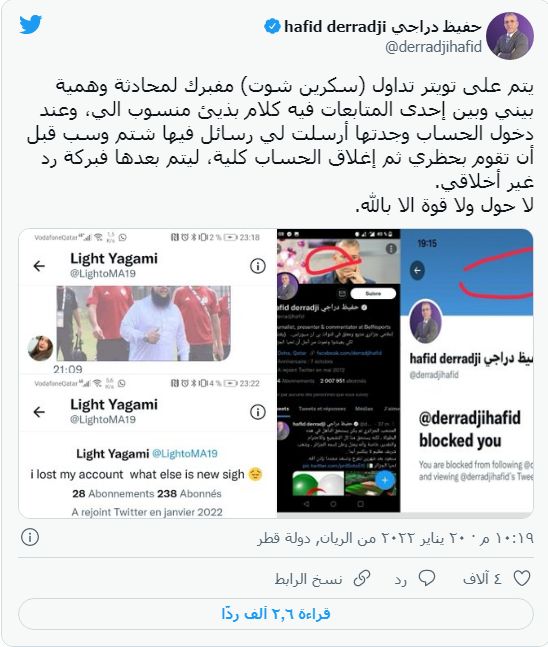548x647 pixels.
Task: Click the blue verified badge
Action: pyautogui.click(x=272, y=26)
